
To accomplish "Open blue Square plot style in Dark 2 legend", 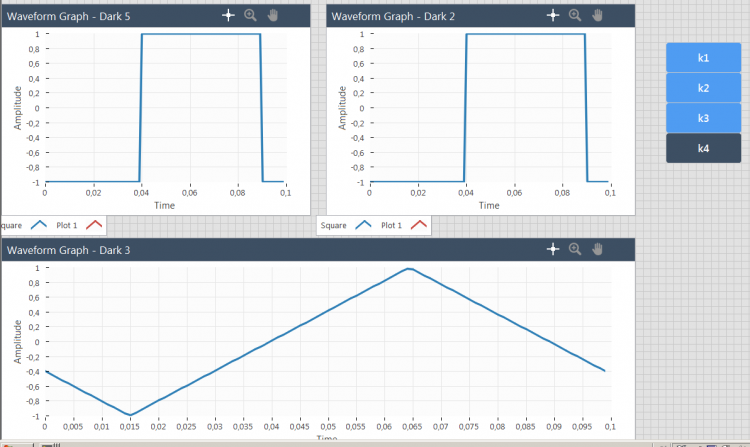I will tap(364, 225).
